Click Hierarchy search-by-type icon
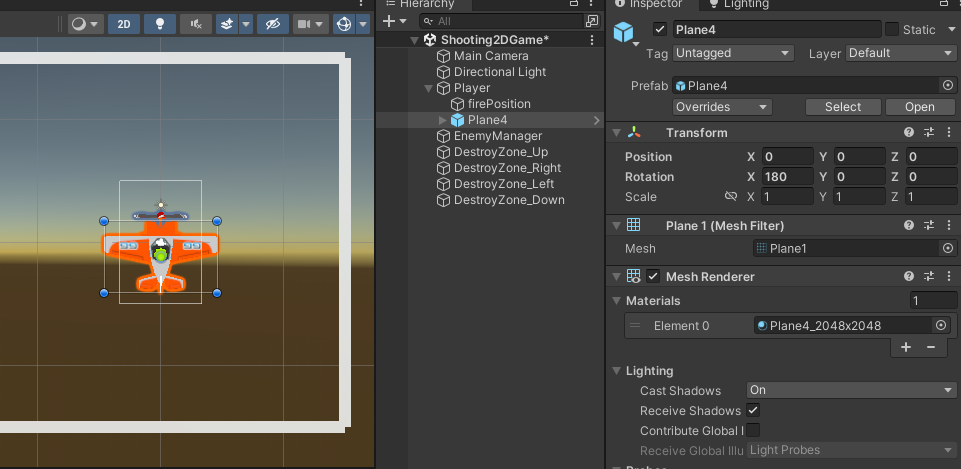Image resolution: width=961 pixels, height=469 pixels. tap(592, 21)
